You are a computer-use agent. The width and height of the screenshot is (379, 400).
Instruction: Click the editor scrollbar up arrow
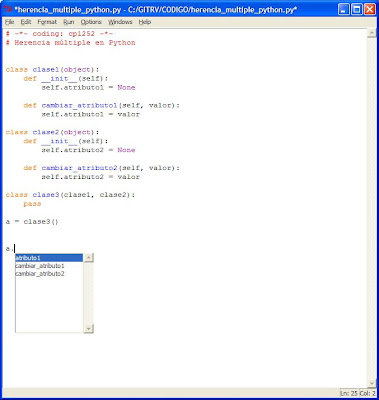[372, 33]
